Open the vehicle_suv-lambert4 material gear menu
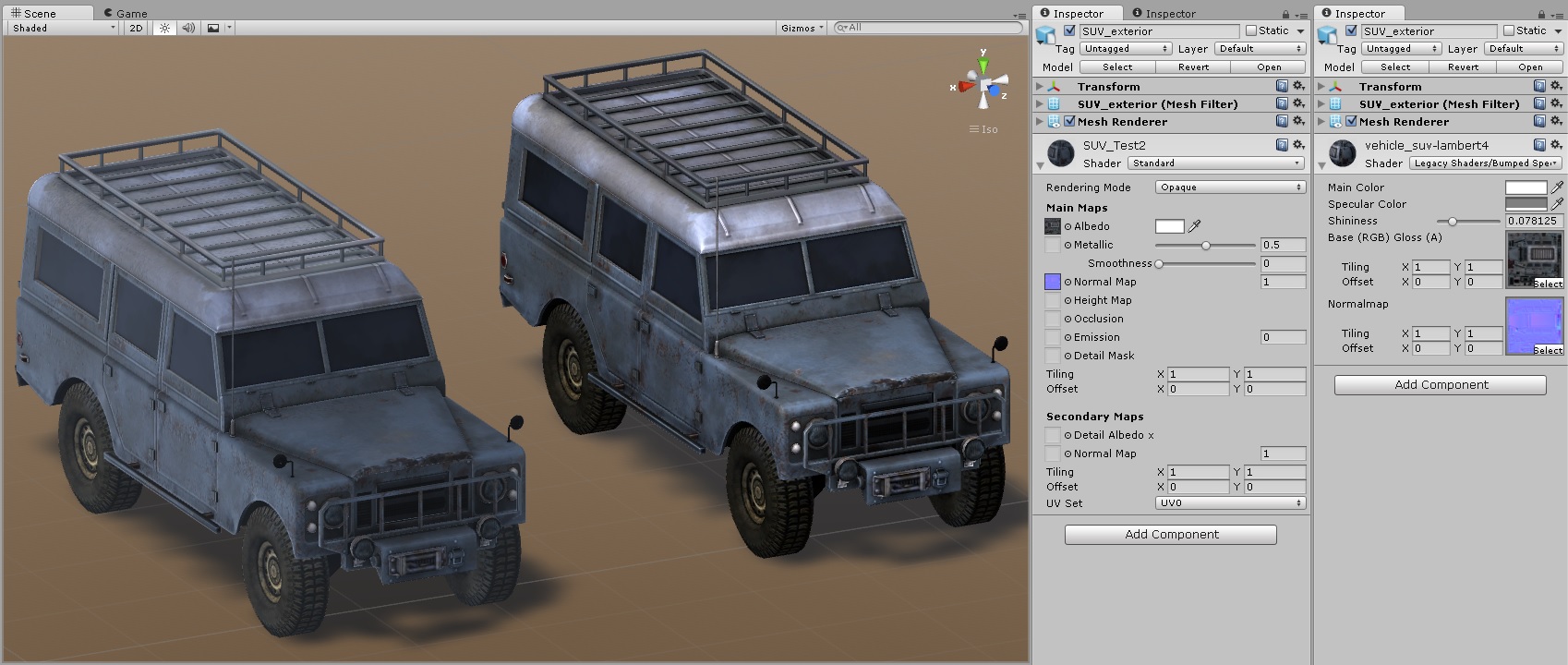1568x665 pixels. (1556, 145)
